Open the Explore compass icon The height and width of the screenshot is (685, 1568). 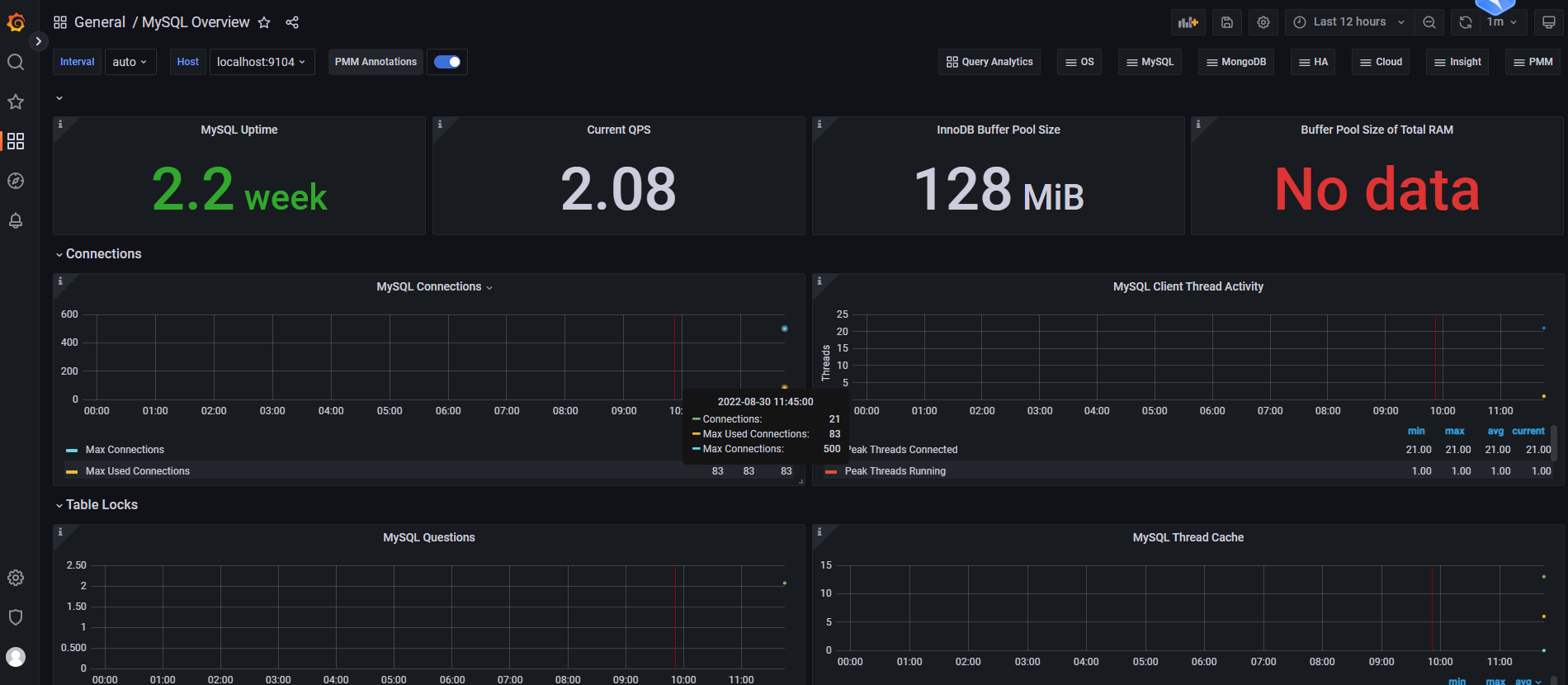point(16,181)
